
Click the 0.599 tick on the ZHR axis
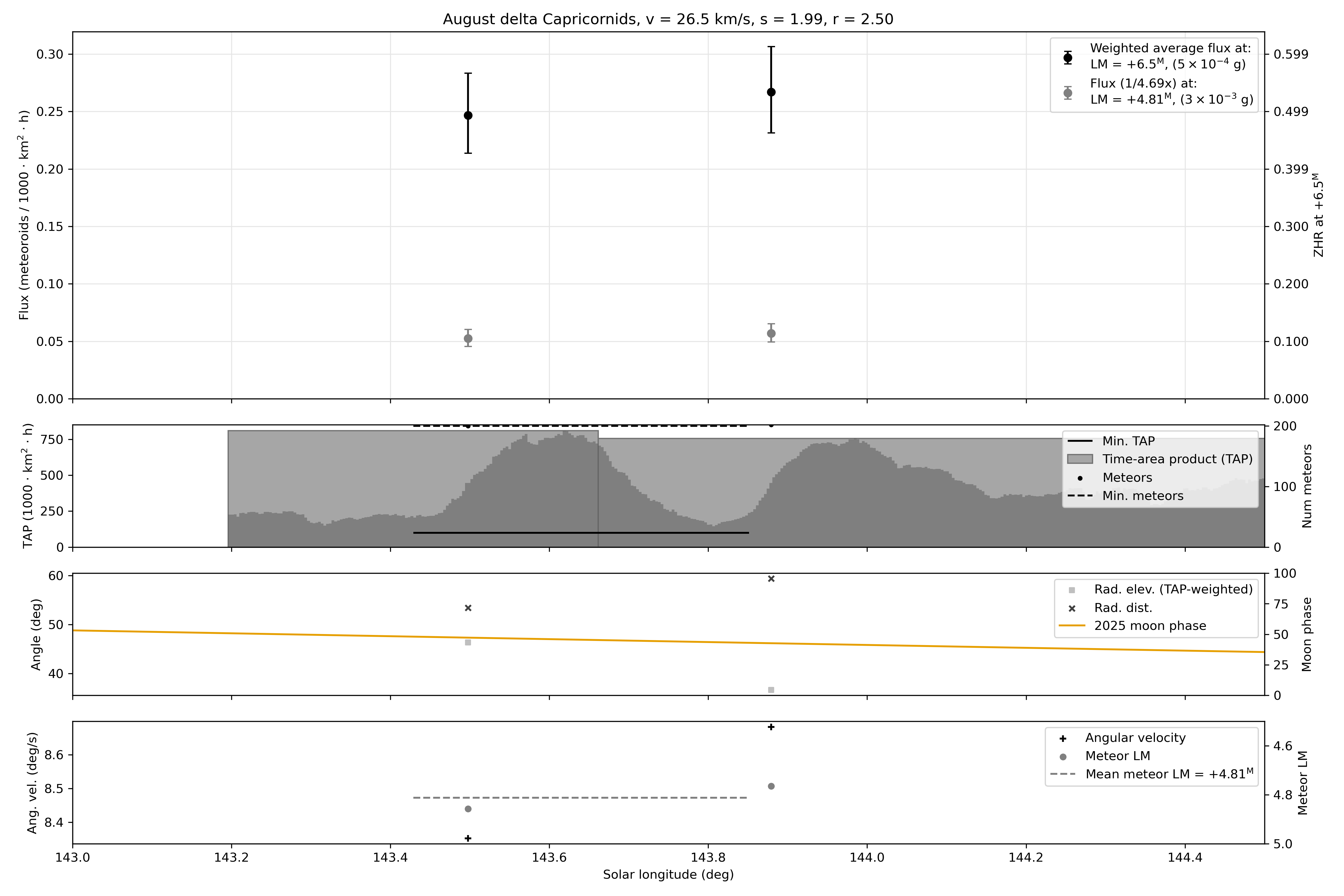(x=1291, y=54)
